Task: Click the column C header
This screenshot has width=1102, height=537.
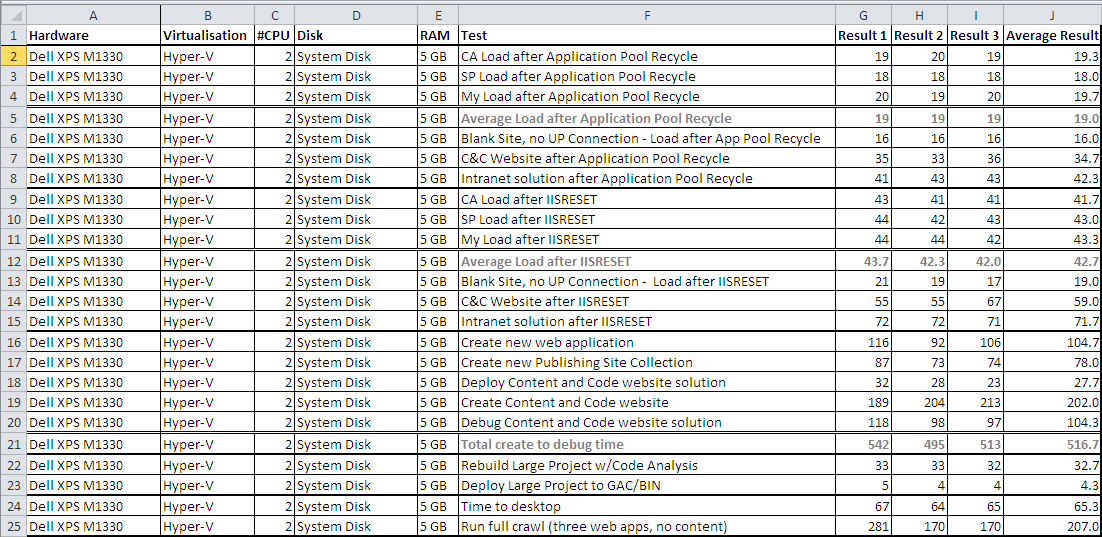Action: coord(274,14)
